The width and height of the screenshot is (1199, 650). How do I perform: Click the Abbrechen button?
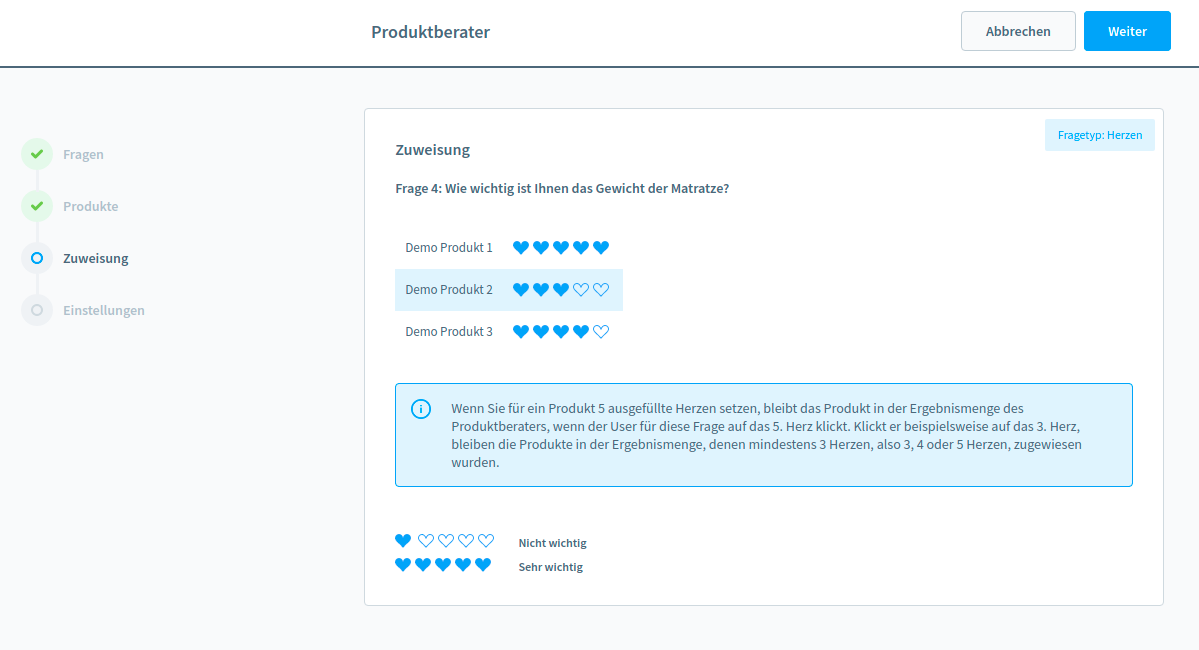tap(1018, 31)
